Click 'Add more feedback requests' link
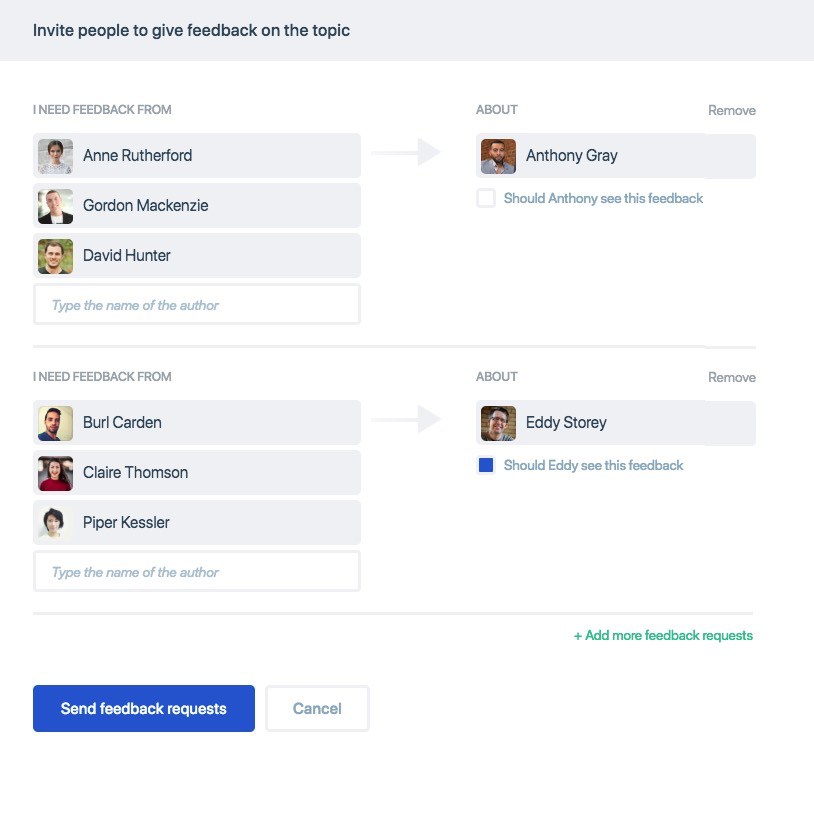814x813 pixels. click(663, 636)
